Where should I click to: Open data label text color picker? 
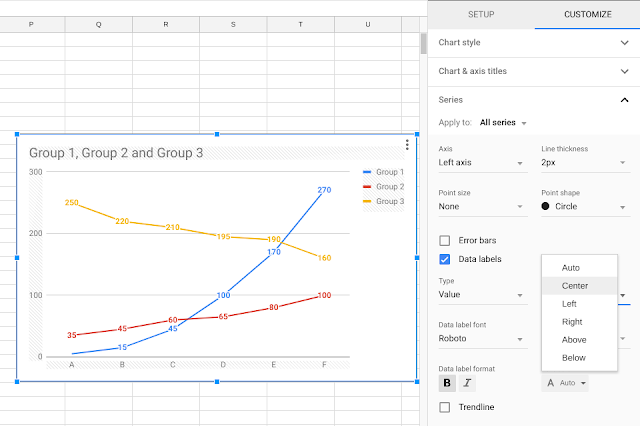[565, 383]
